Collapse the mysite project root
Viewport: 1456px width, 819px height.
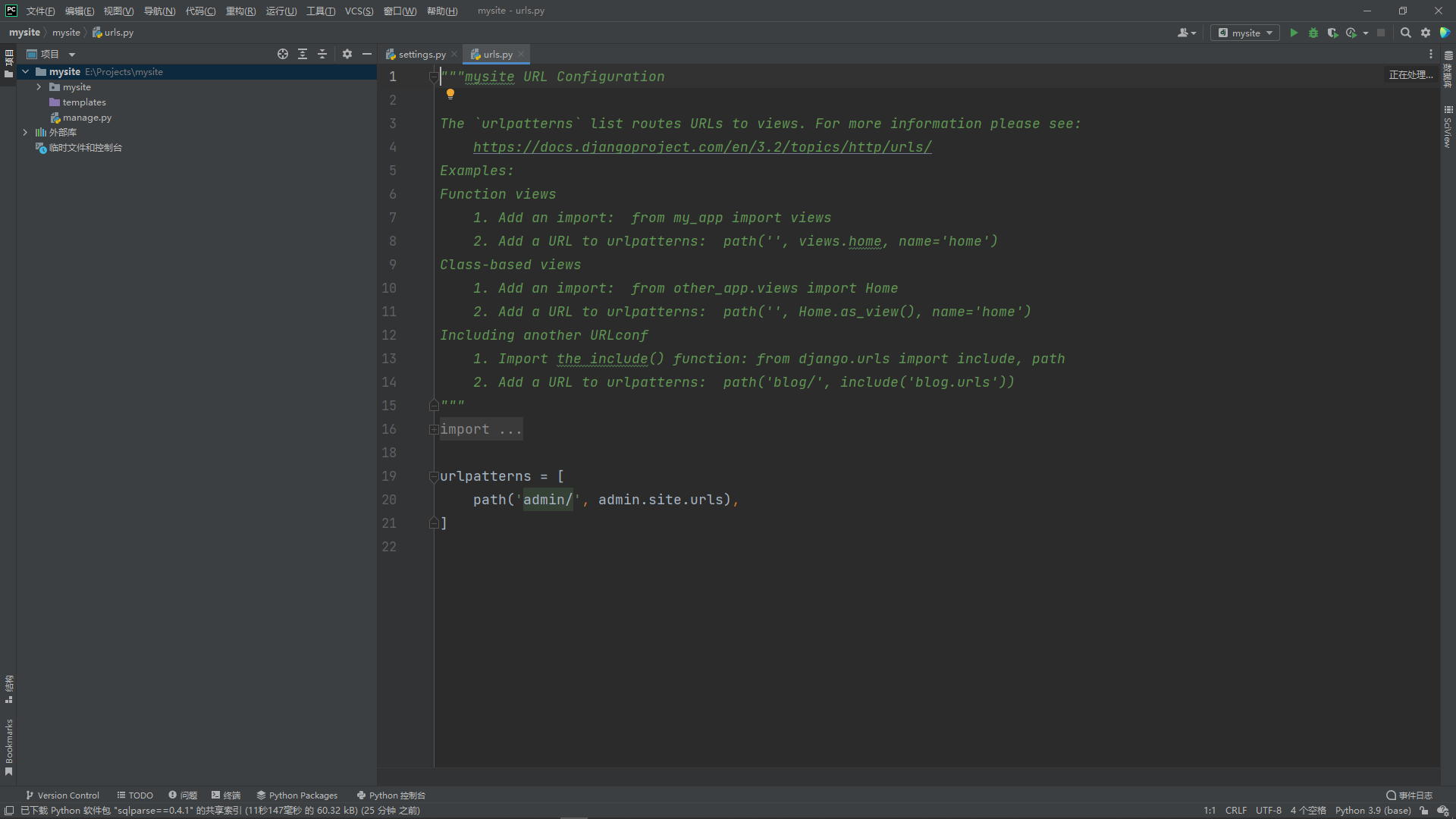tap(26, 71)
